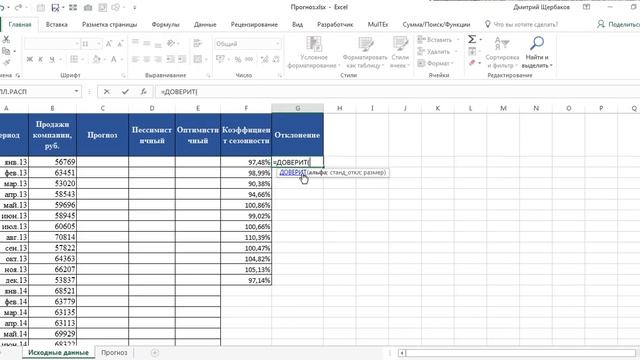Image resolution: width=640 pixels, height=360 pixels.
Task: Click the text orientation icon
Action: [x=171, y=43]
